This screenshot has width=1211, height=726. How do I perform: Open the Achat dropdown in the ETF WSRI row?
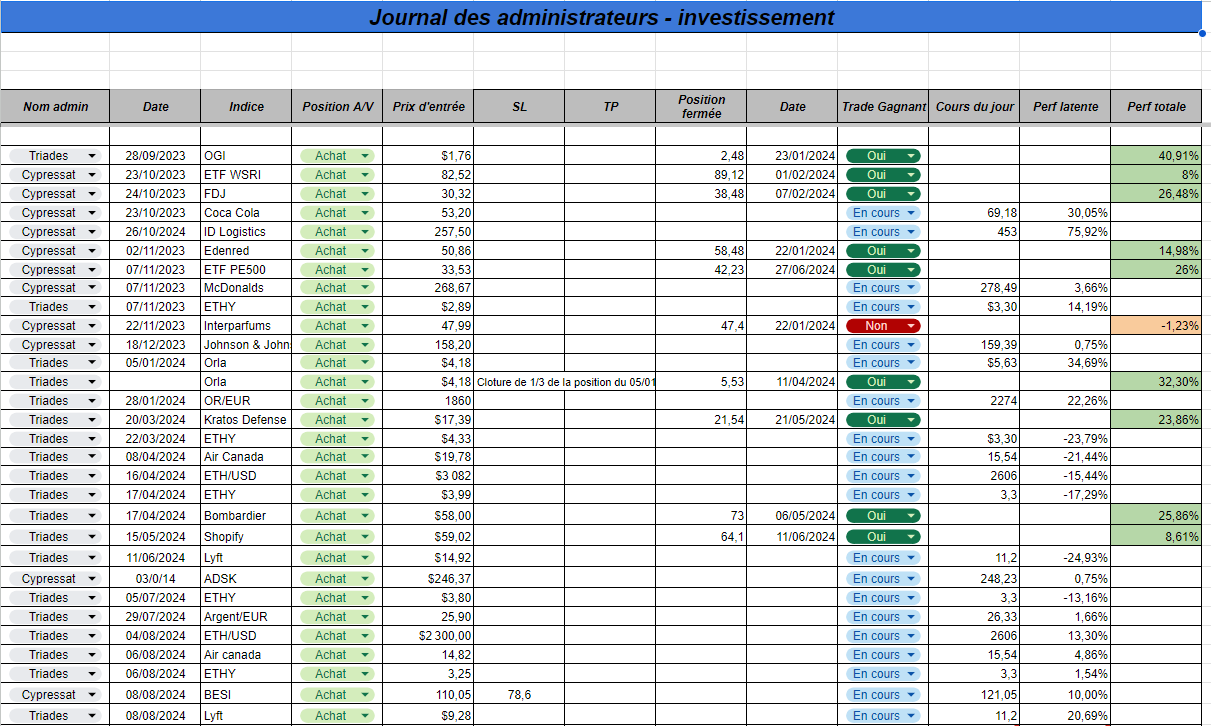click(x=337, y=175)
